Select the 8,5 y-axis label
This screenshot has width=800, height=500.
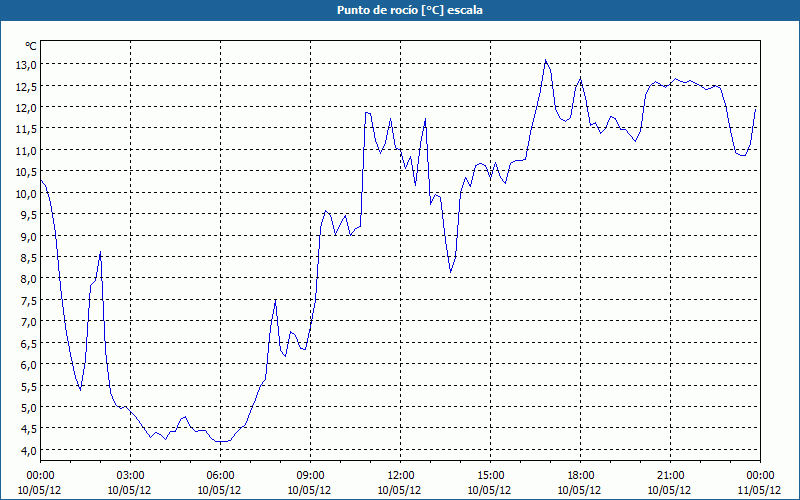tap(30, 257)
